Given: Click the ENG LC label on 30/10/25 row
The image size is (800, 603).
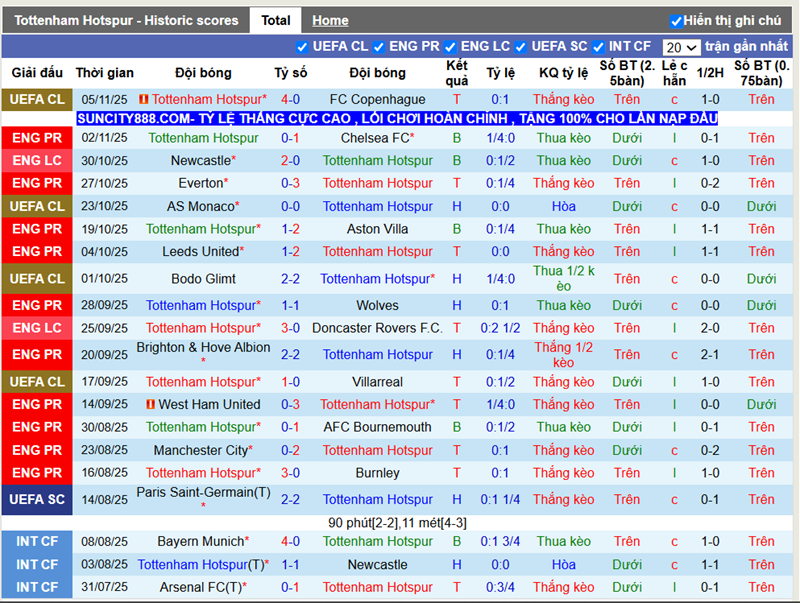Looking at the screenshot, I should pos(37,160).
